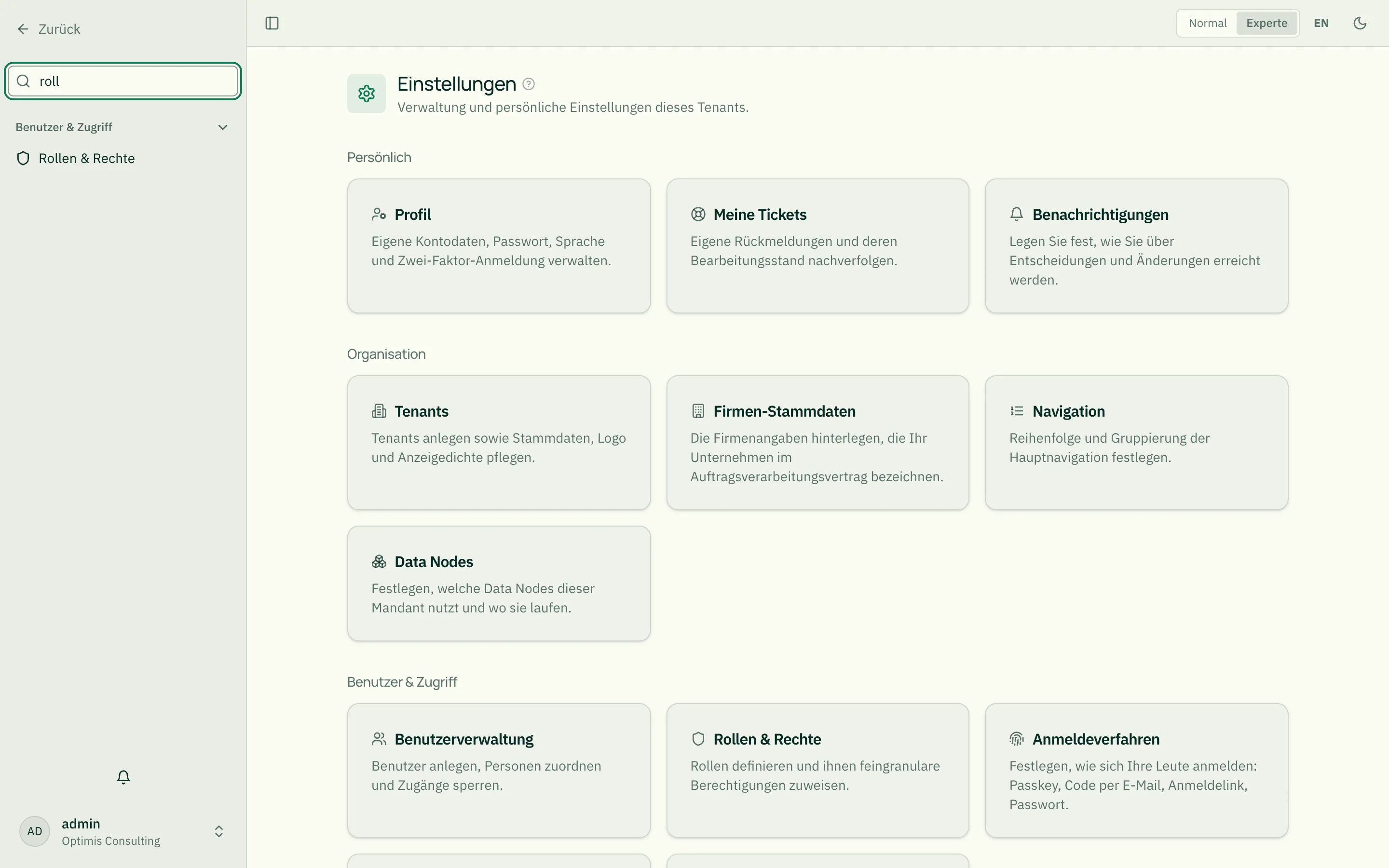Image resolution: width=1389 pixels, height=868 pixels.
Task: Click the Meine Tickets lifebuoy icon
Action: click(x=698, y=214)
